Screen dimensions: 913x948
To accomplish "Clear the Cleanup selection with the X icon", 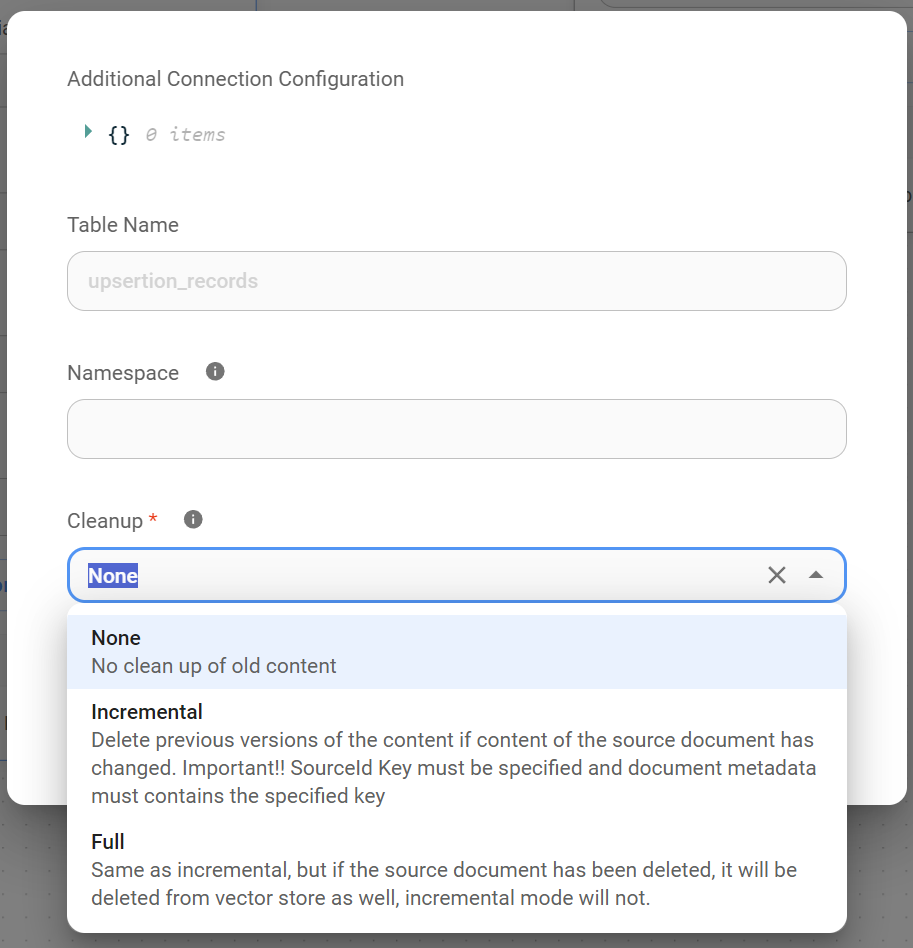I will pos(777,575).
